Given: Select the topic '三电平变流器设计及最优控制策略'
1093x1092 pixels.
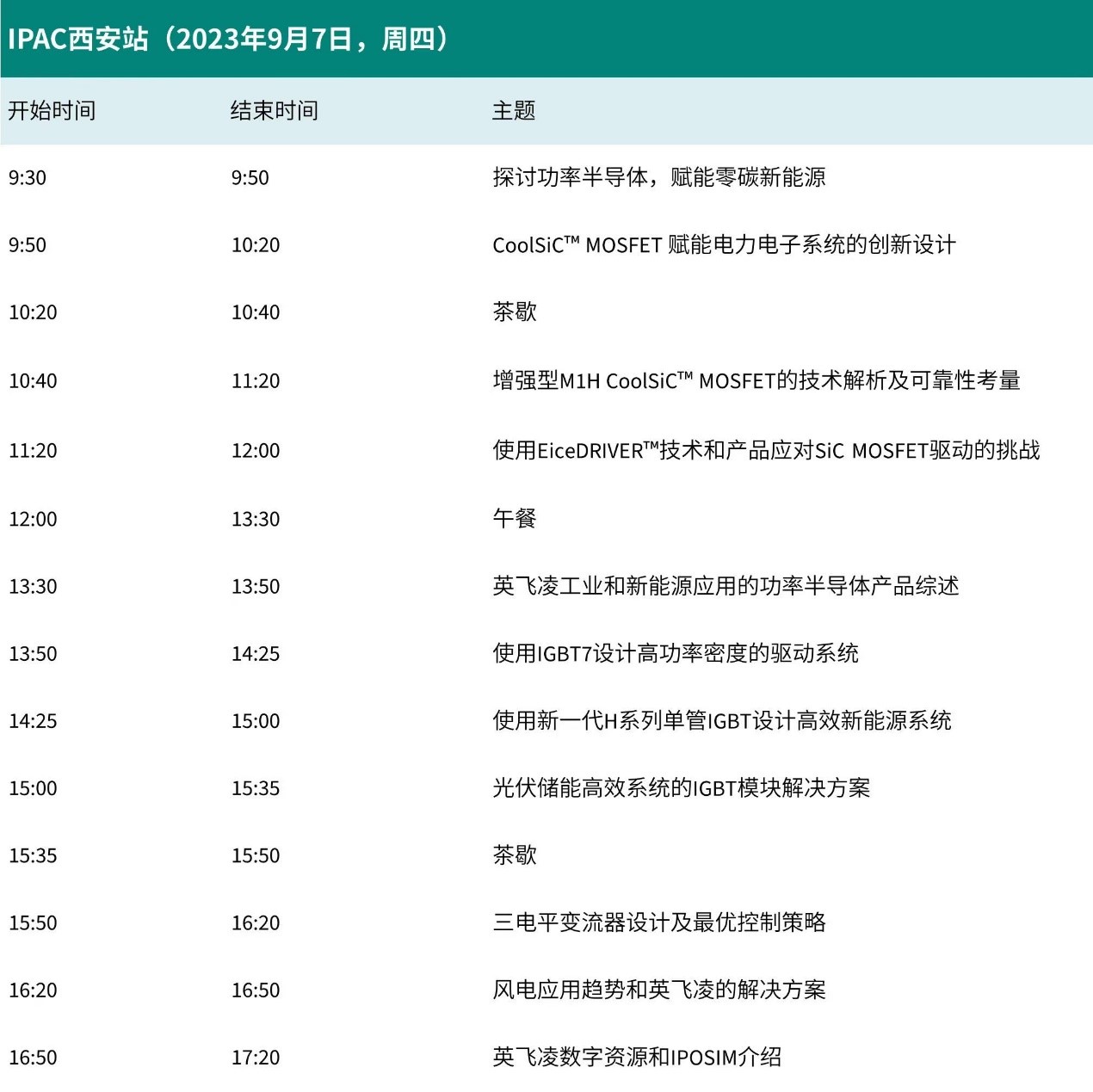Looking at the screenshot, I should [x=659, y=922].
